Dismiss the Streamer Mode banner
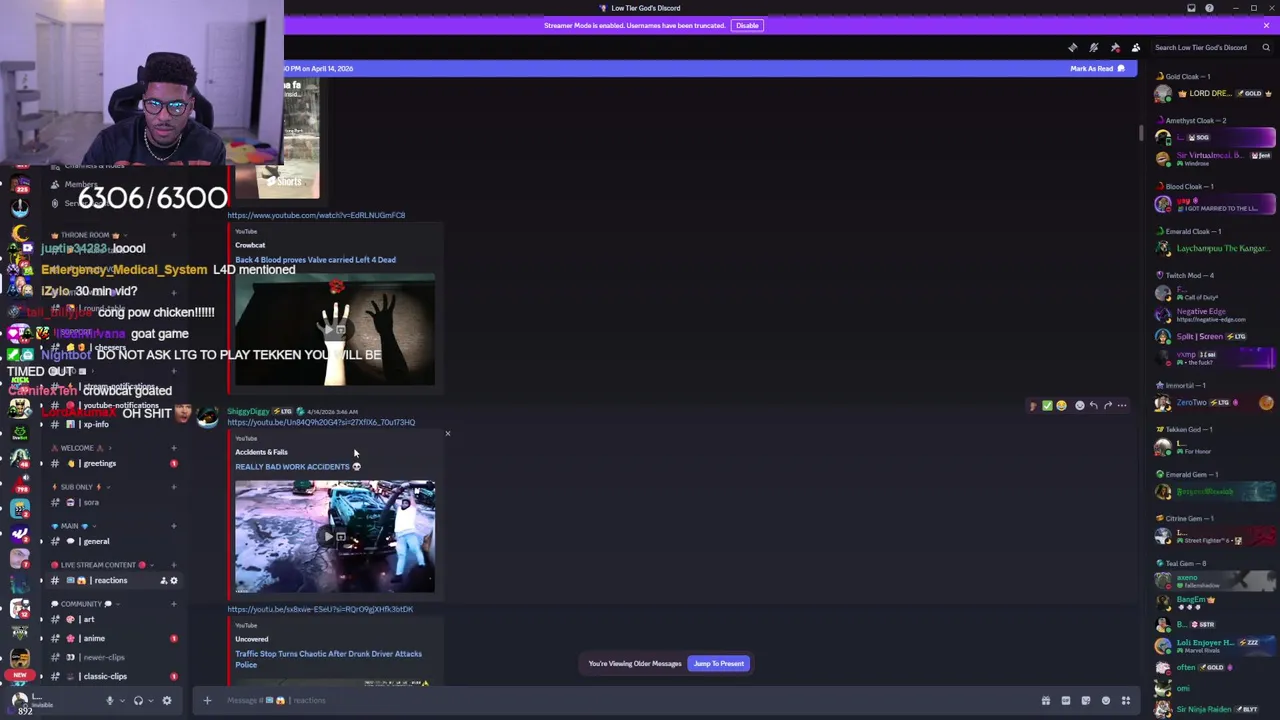Viewport: 1280px width, 720px height. [1266, 25]
